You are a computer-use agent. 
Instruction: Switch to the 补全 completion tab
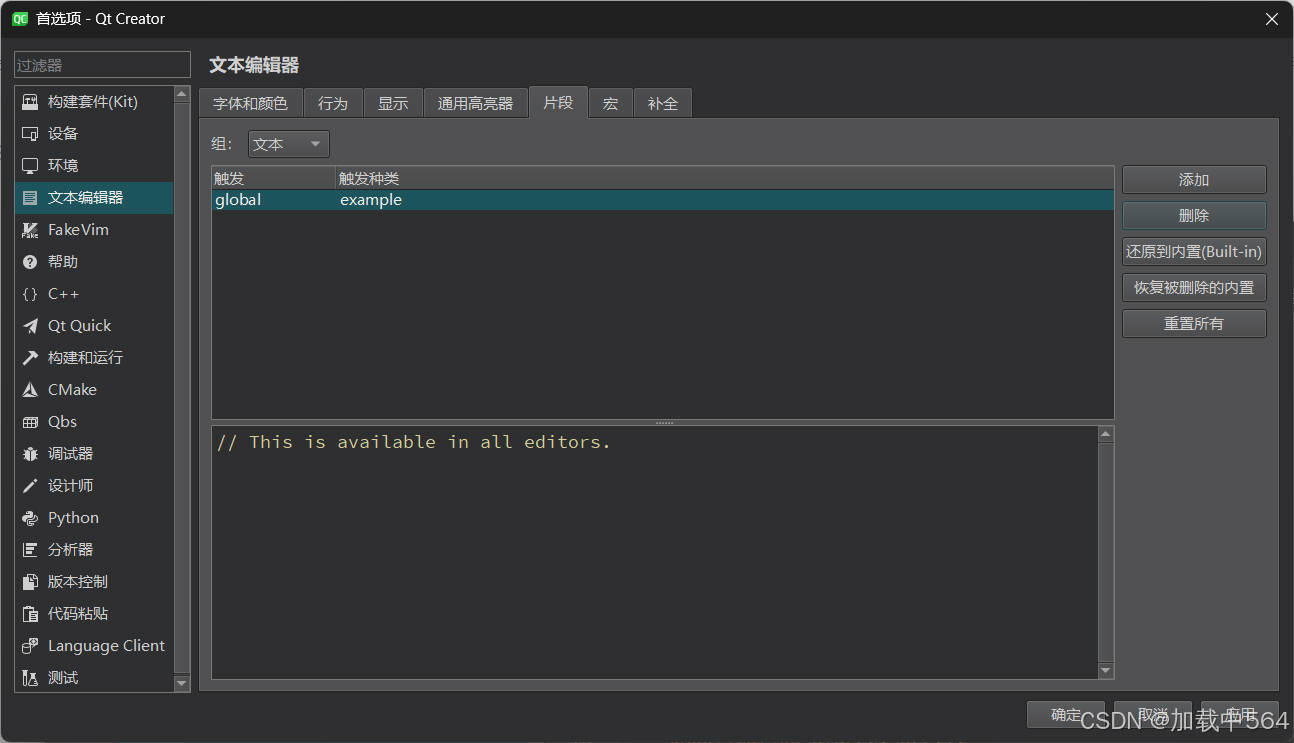click(x=662, y=103)
